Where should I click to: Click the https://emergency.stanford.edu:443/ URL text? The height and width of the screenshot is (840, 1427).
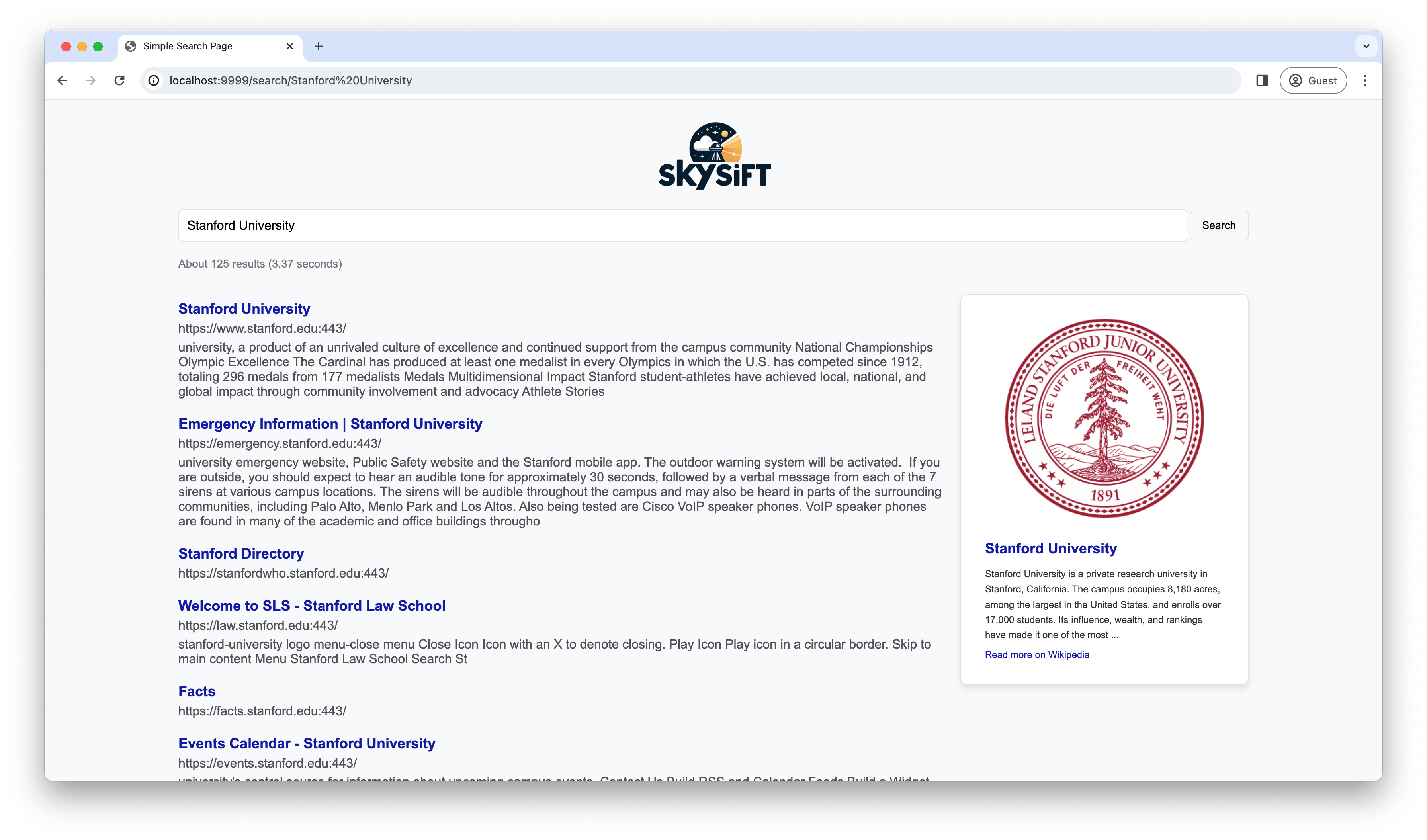(x=280, y=444)
